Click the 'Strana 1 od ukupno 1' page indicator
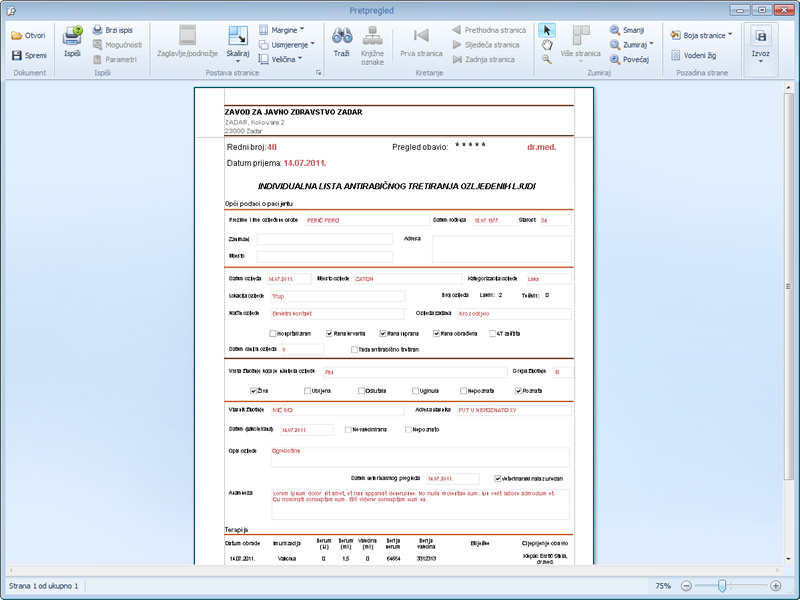 [43, 586]
